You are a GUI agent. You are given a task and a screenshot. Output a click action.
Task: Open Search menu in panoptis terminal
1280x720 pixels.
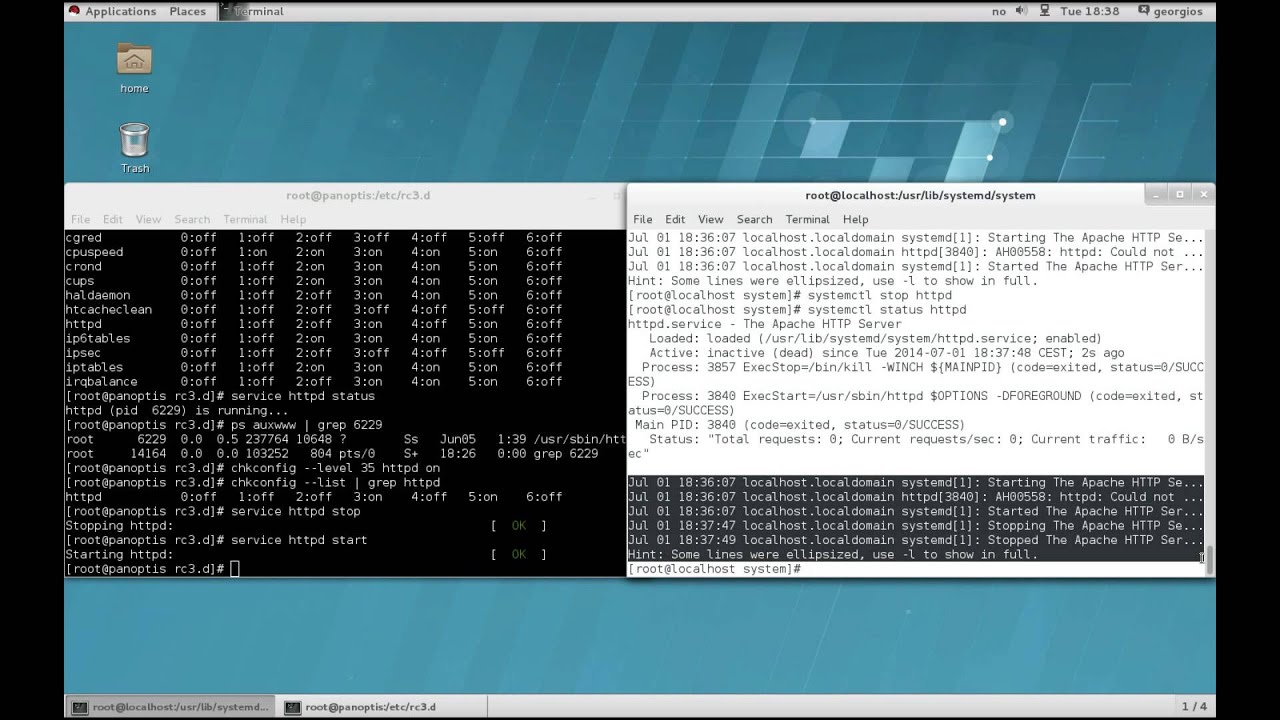pos(192,219)
